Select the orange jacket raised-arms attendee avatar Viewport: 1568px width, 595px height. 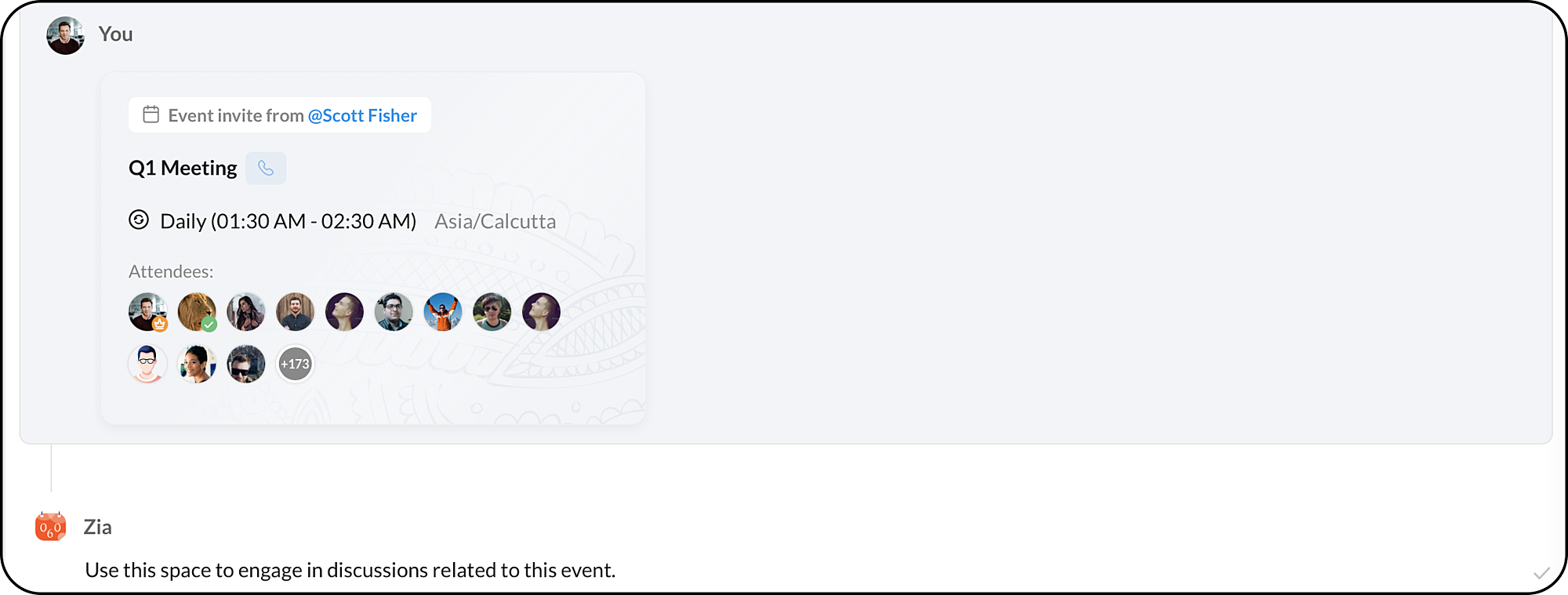pyautogui.click(x=443, y=312)
